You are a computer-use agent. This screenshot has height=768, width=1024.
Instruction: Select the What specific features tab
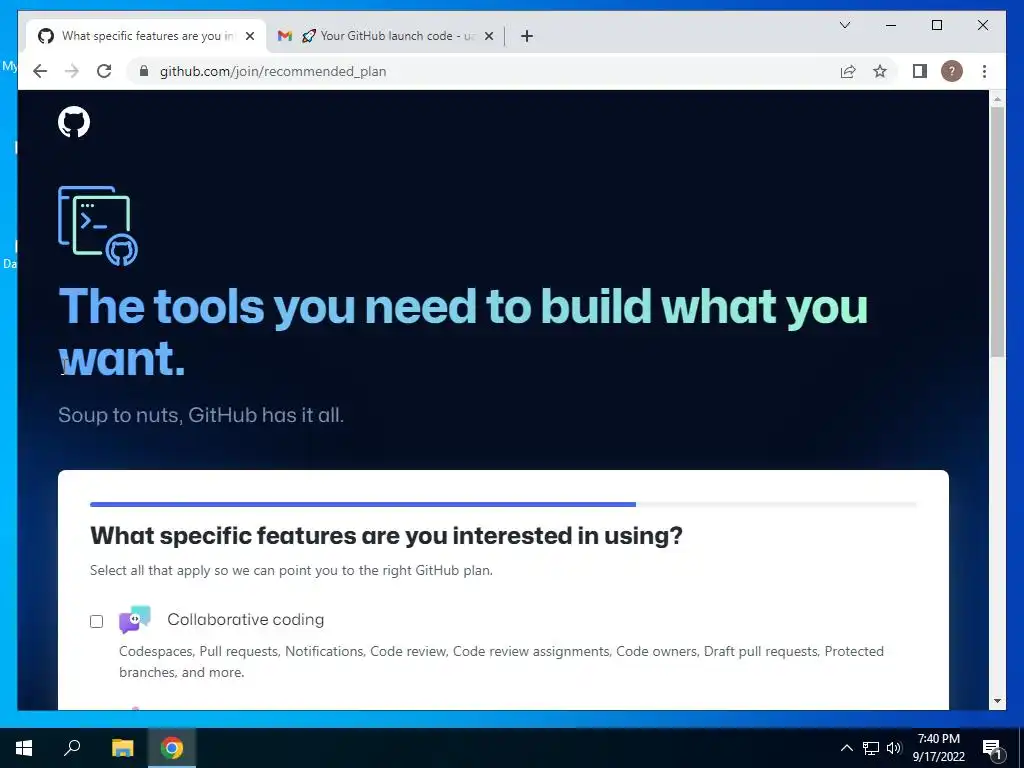click(x=146, y=36)
